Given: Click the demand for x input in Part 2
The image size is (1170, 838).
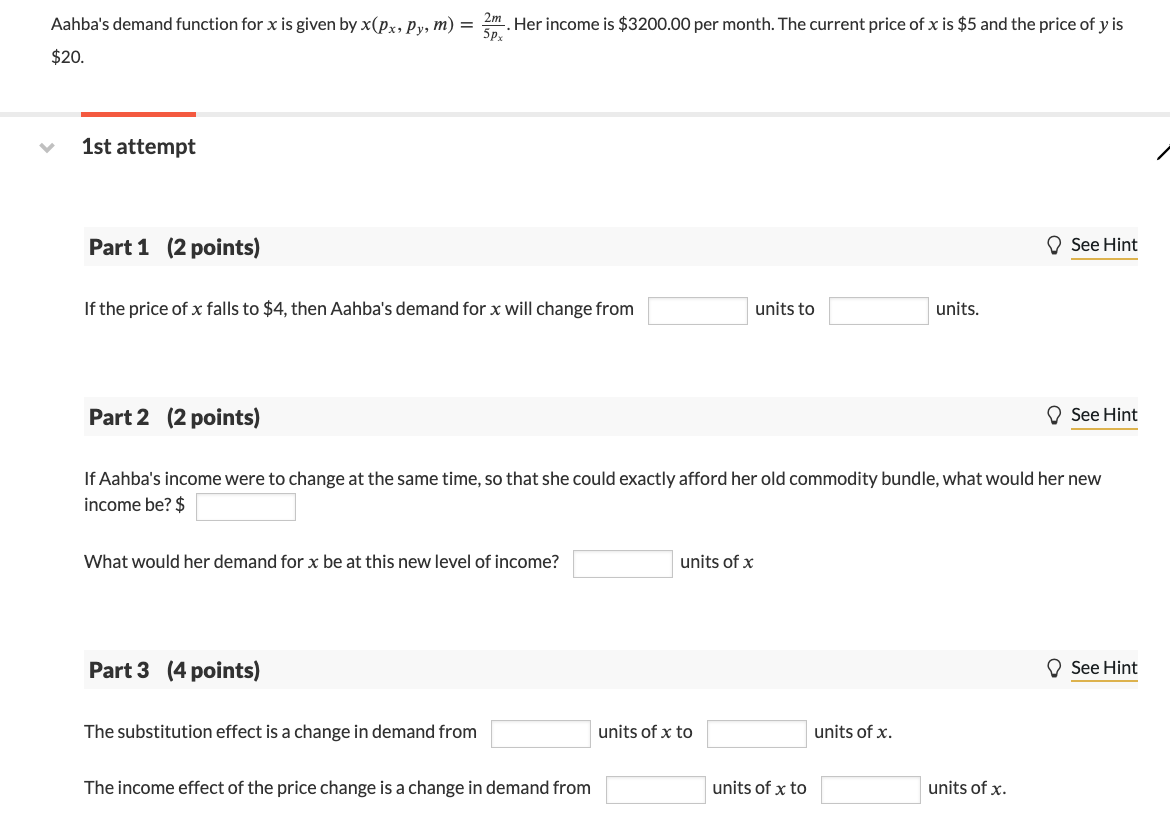Looking at the screenshot, I should click(x=622, y=563).
